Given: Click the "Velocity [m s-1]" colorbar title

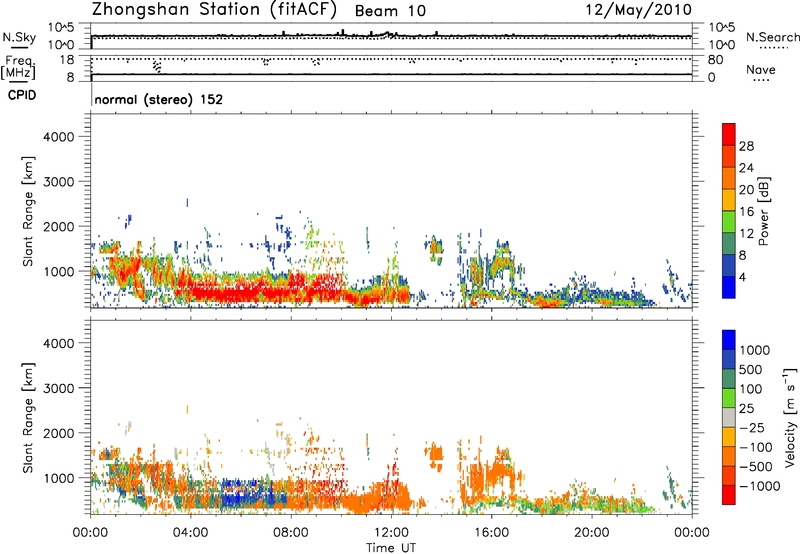Looking at the screenshot, I should [x=790, y=417].
